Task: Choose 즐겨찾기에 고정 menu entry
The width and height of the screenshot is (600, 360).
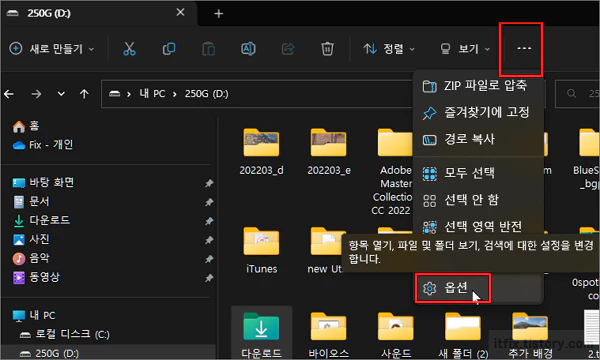Action: click(x=478, y=112)
